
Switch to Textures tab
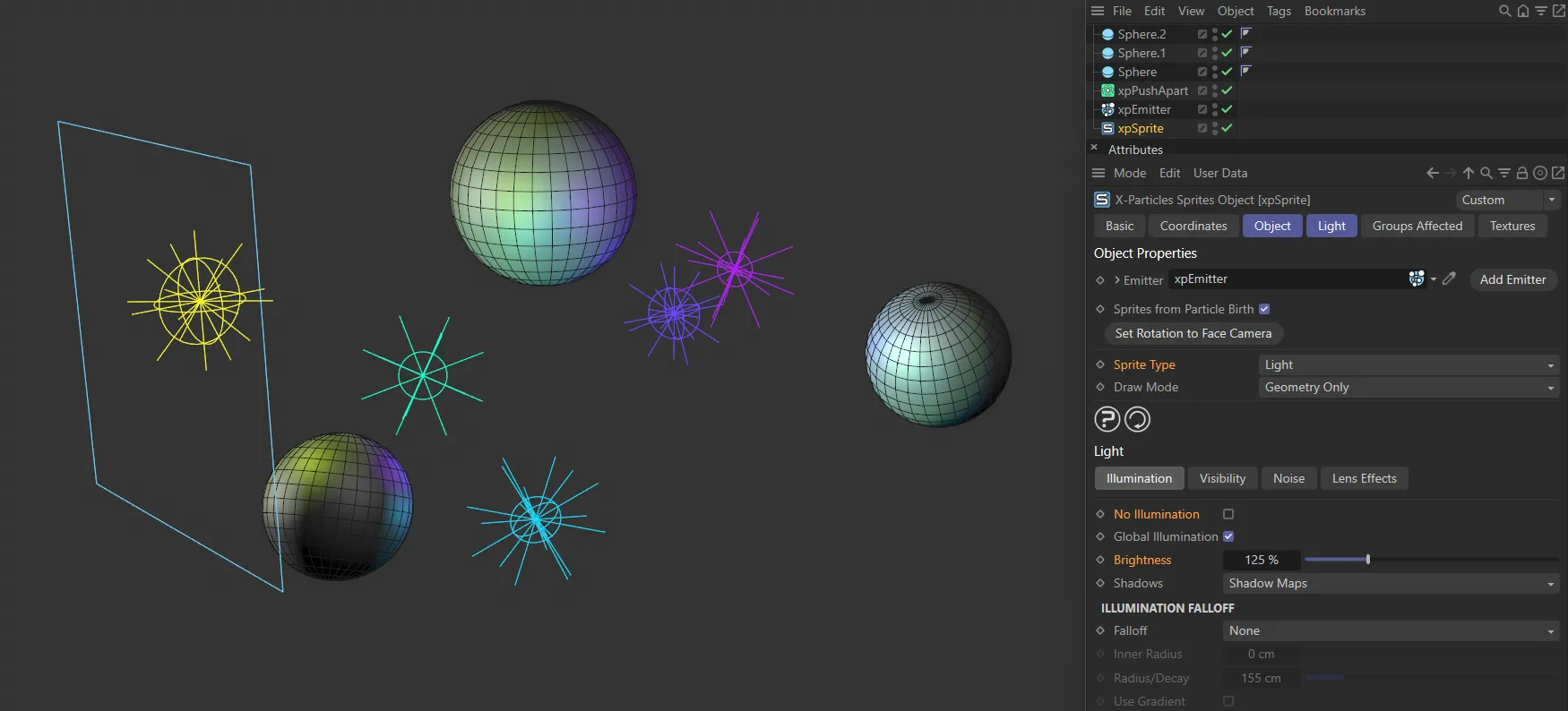click(x=1512, y=226)
